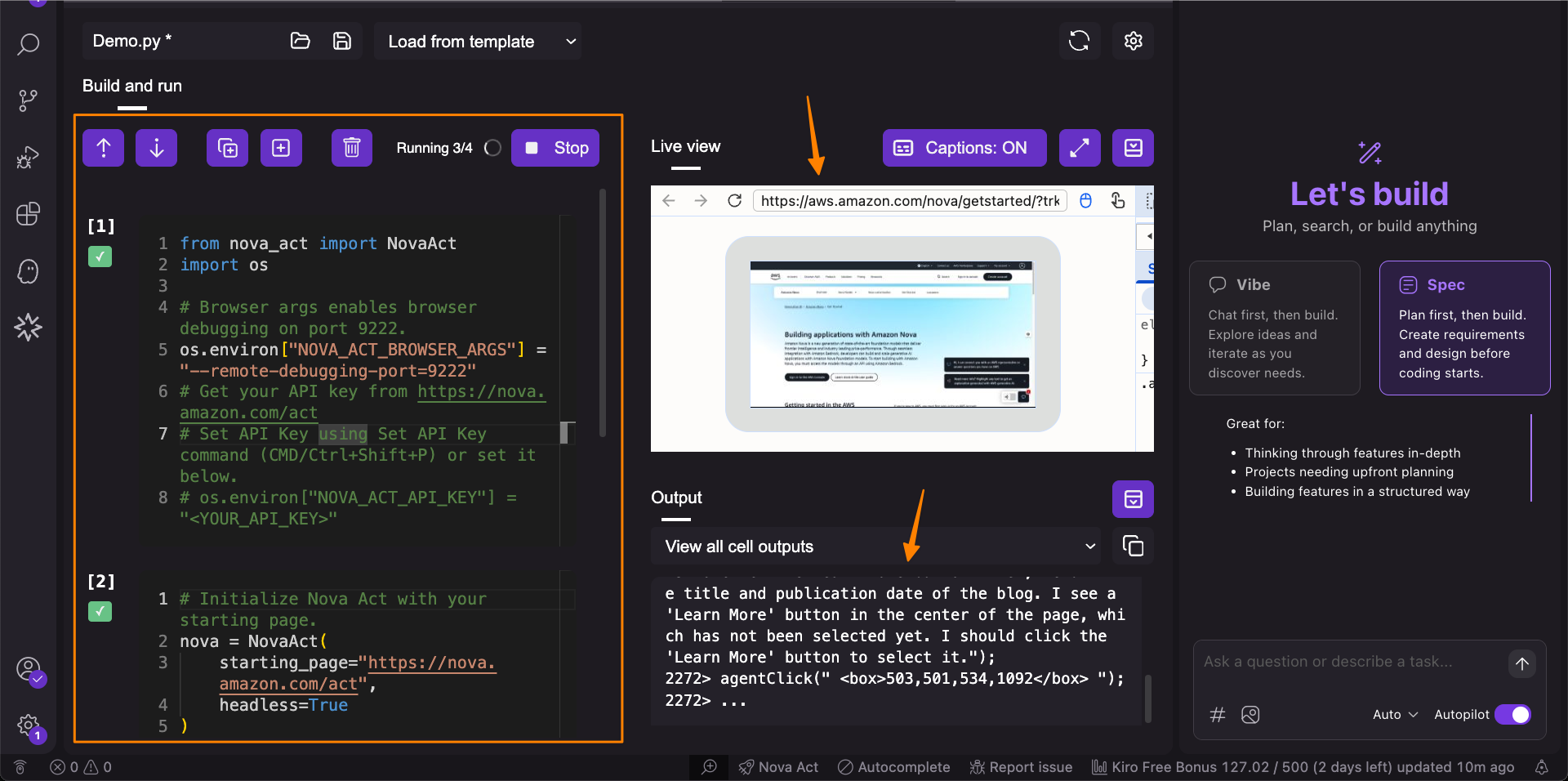
Task: Click the code cells vertical scrollbar
Action: [603, 313]
